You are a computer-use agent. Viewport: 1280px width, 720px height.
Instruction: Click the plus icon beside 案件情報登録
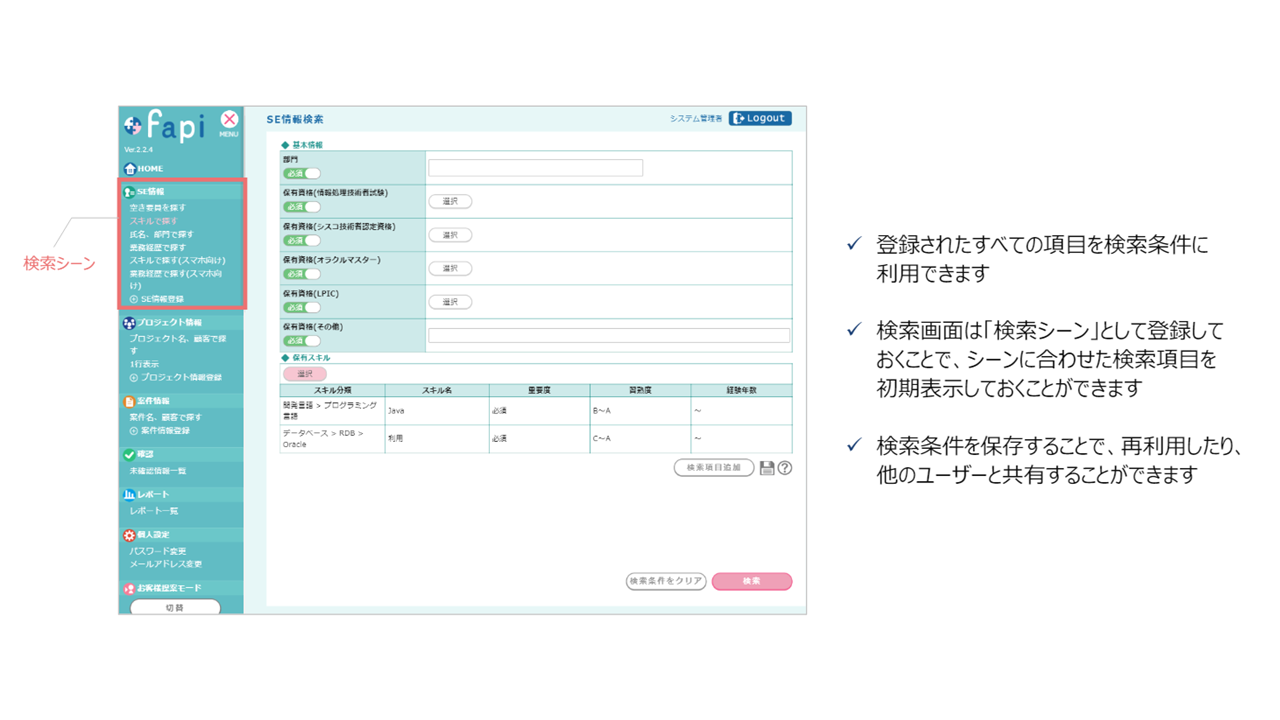pyautogui.click(x=134, y=431)
